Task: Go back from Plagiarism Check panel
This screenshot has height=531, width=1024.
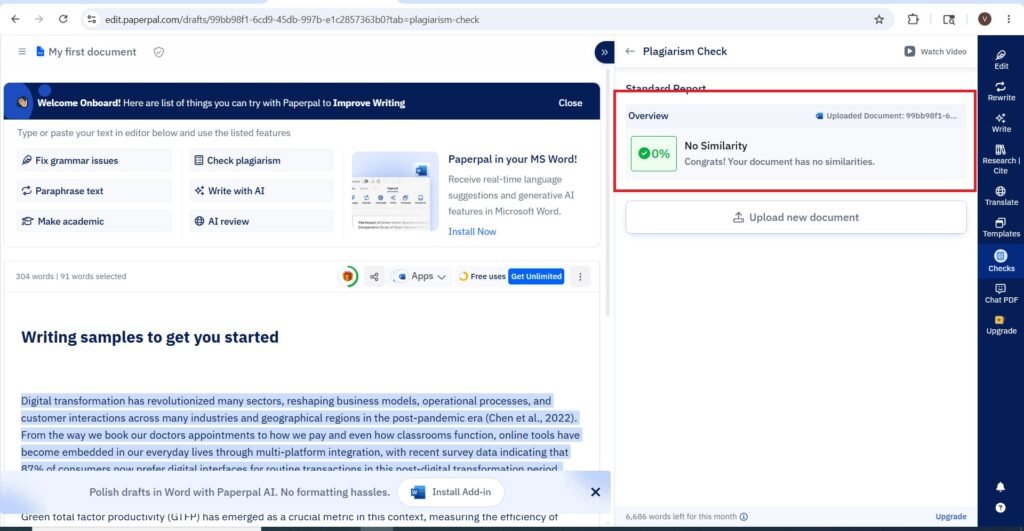Action: [x=630, y=52]
